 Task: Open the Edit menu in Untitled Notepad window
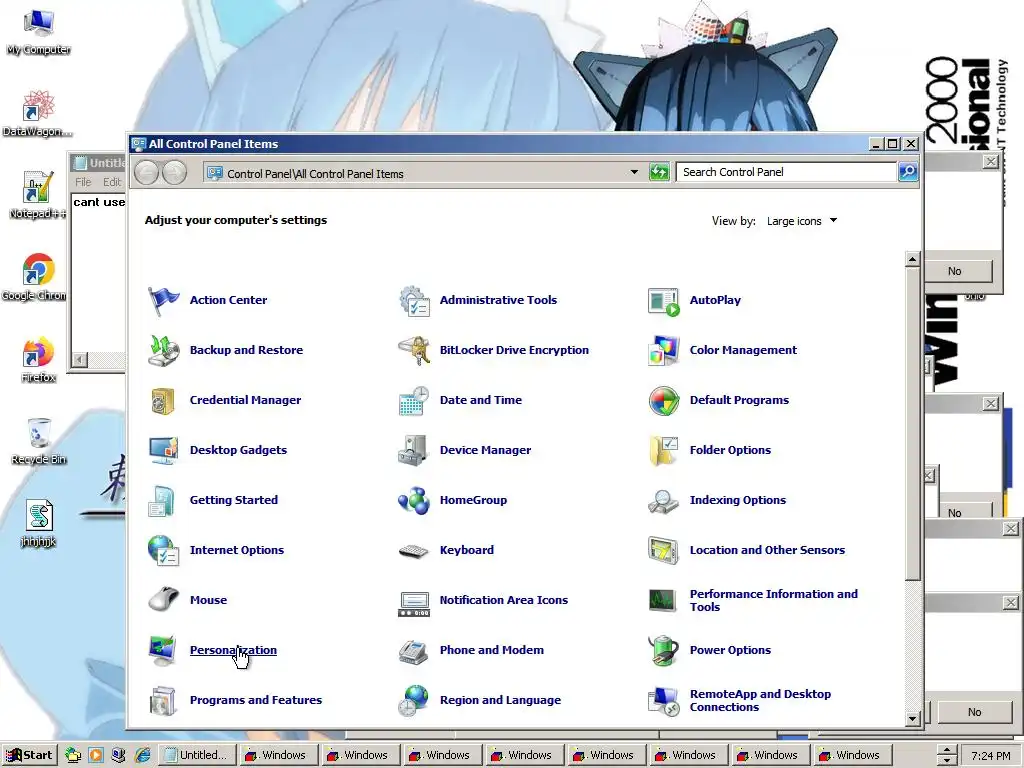[x=112, y=182]
